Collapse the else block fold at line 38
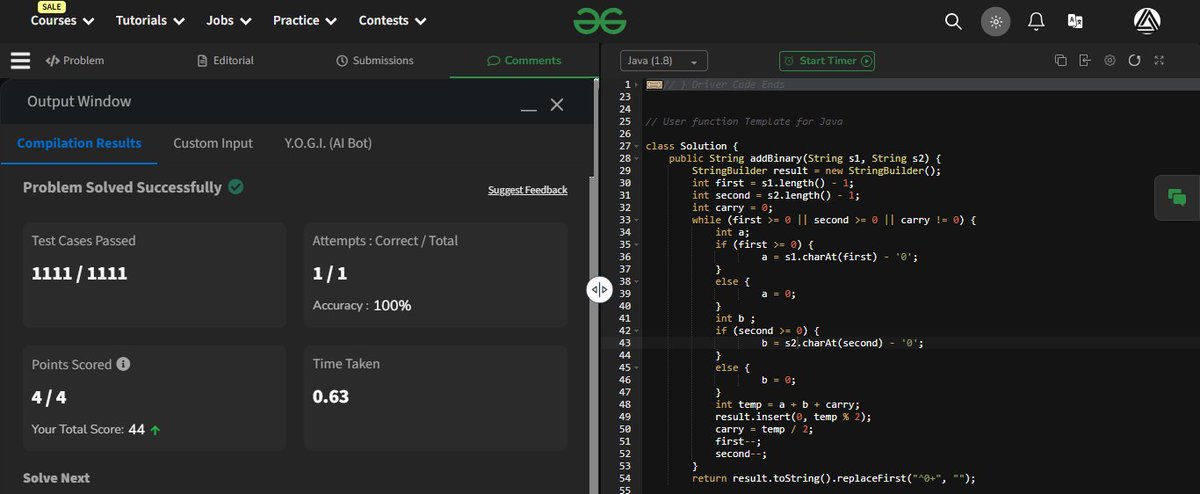Image resolution: width=1200 pixels, height=494 pixels. coord(637,282)
